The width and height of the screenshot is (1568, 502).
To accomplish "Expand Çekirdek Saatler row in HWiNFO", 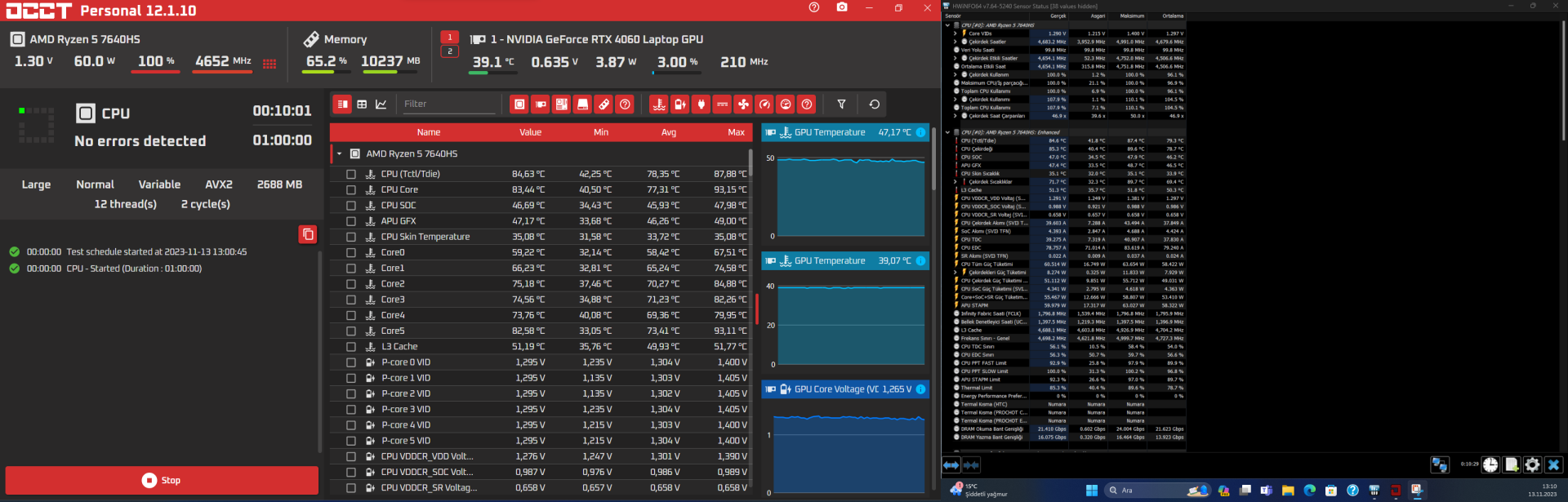I will point(955,42).
